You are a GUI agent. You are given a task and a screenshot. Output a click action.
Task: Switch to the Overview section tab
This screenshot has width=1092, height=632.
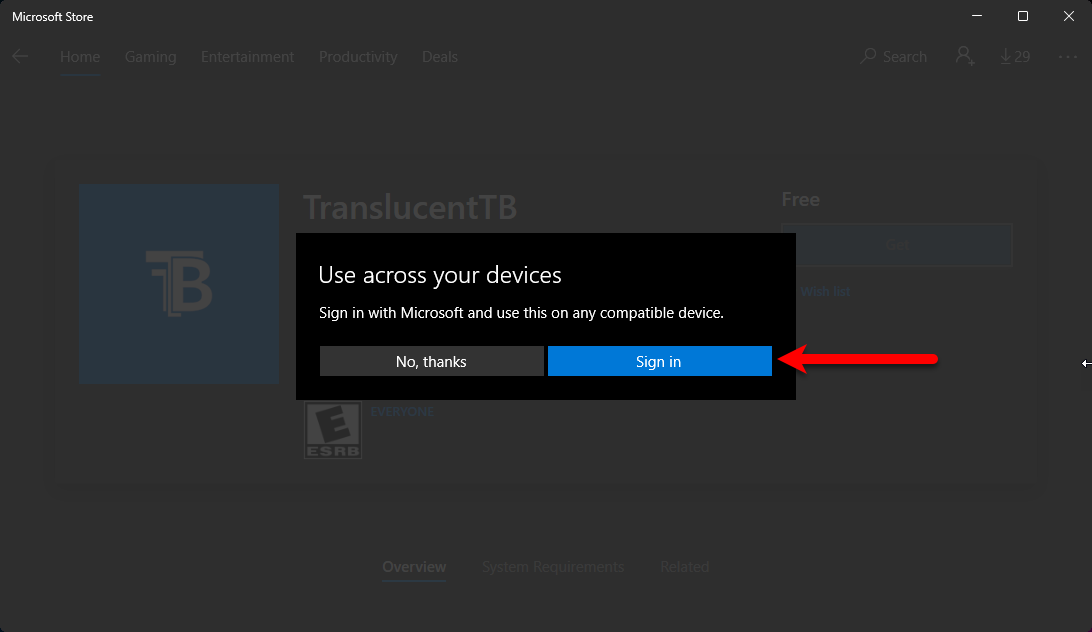tap(414, 567)
